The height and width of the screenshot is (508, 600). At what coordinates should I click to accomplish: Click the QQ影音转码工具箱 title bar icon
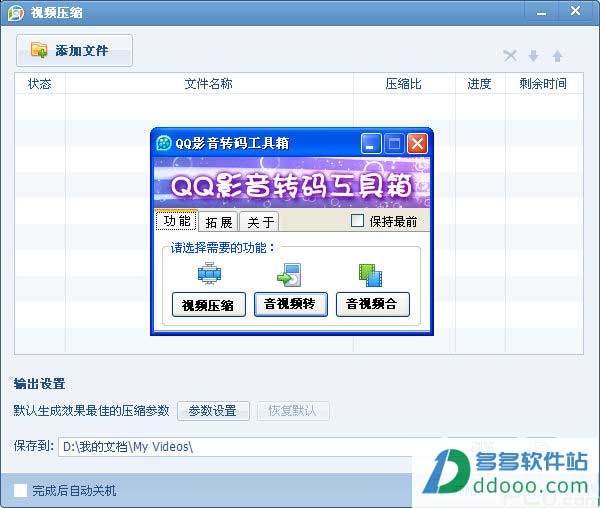(x=164, y=143)
